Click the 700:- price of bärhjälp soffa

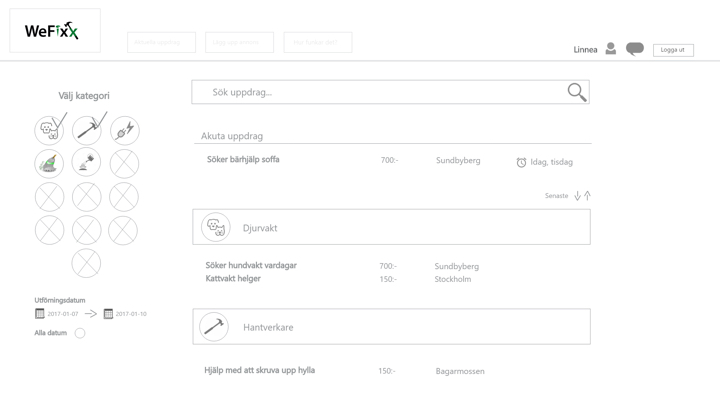[389, 160]
